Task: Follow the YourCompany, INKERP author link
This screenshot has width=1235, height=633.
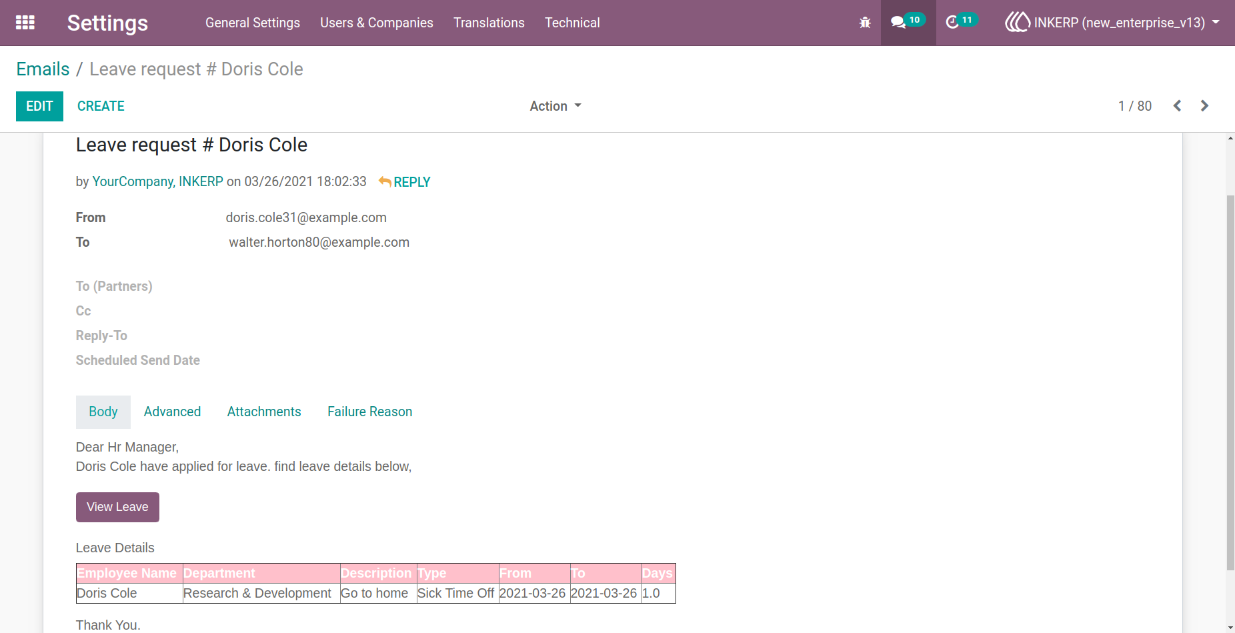Action: coord(158,182)
